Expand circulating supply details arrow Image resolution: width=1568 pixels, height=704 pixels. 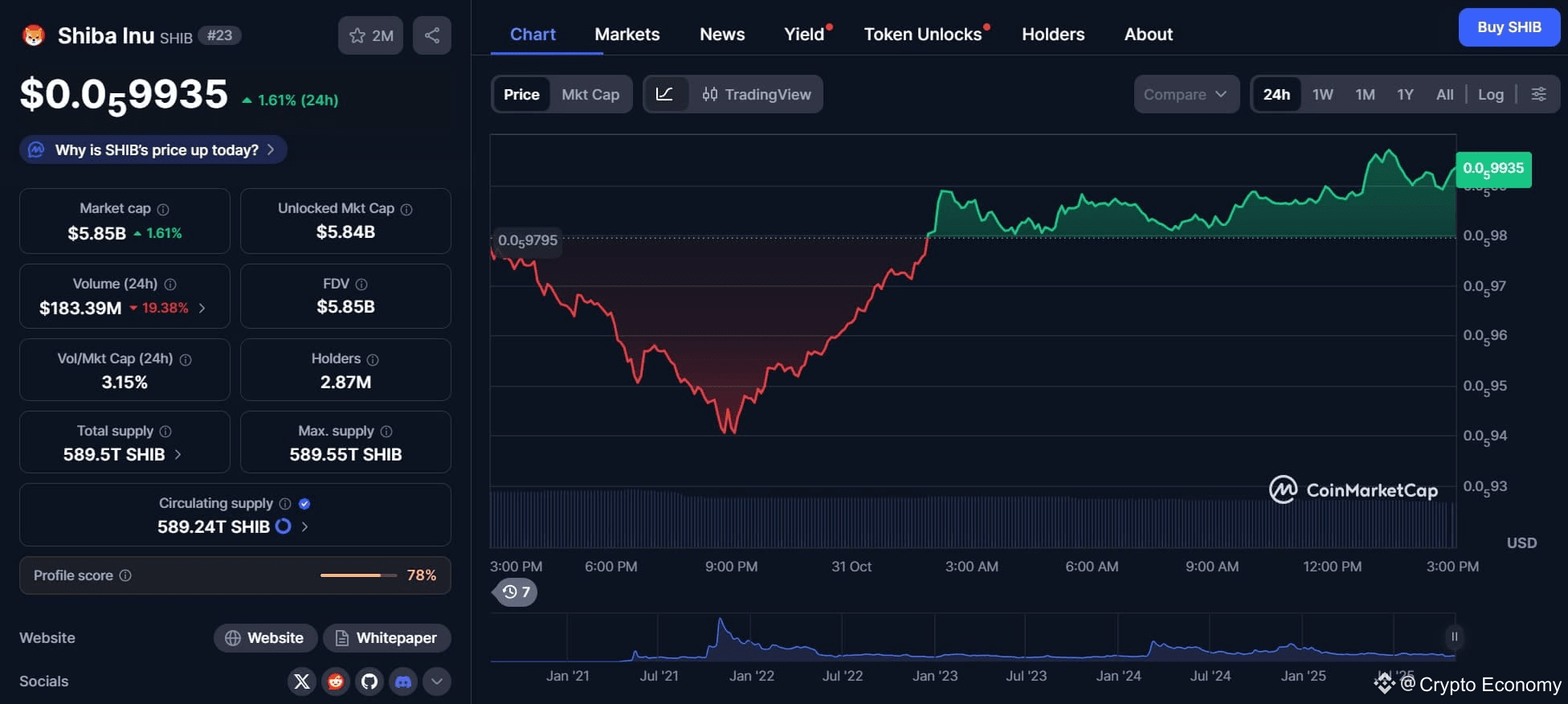[x=304, y=526]
